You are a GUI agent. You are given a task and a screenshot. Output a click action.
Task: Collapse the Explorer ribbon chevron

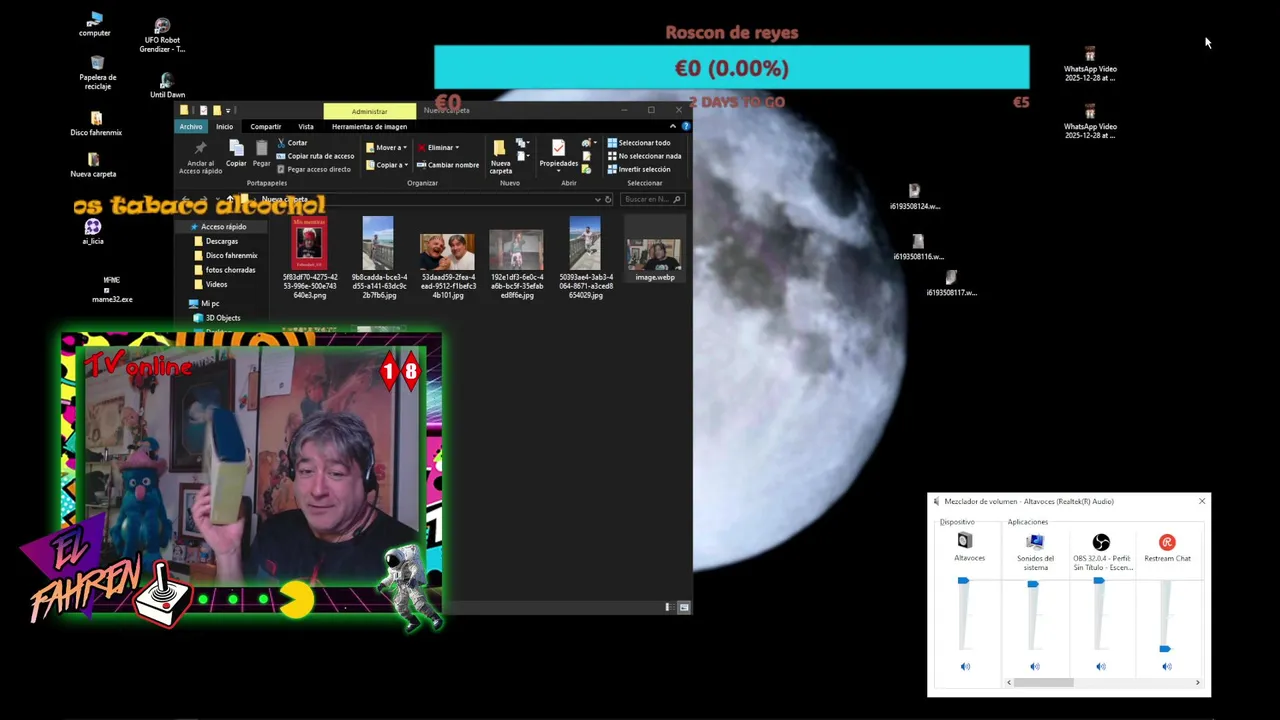pos(673,127)
